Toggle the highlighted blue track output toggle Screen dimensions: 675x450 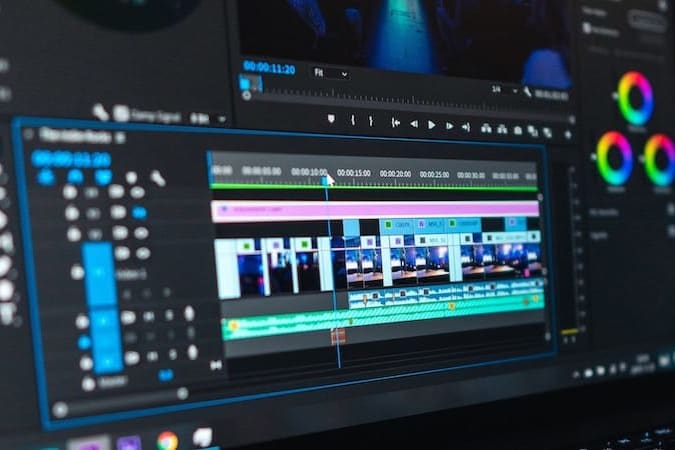point(139,212)
